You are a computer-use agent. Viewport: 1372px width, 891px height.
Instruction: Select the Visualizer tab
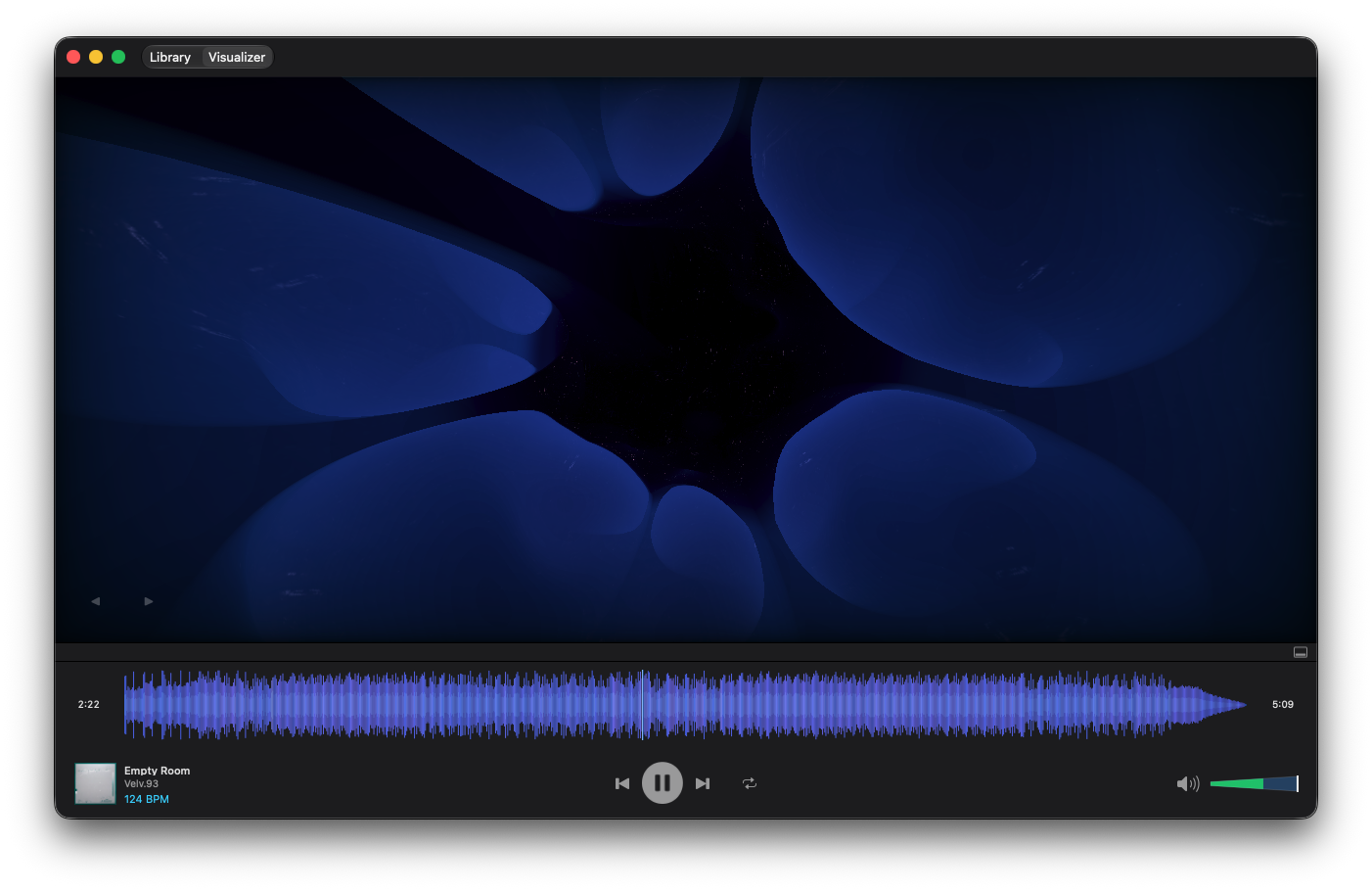[x=237, y=57]
